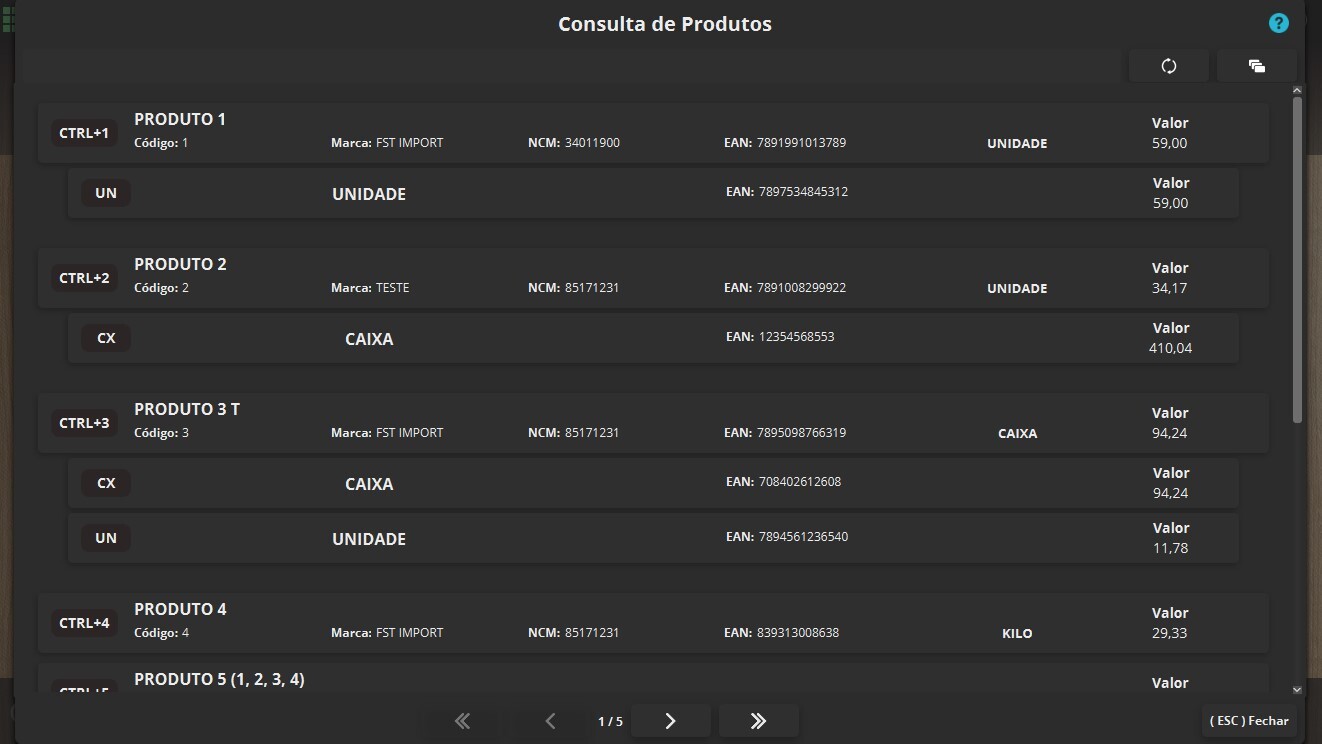The image size is (1322, 744).
Task: Select product via CTRL+1 badge
Action: [x=84, y=133]
